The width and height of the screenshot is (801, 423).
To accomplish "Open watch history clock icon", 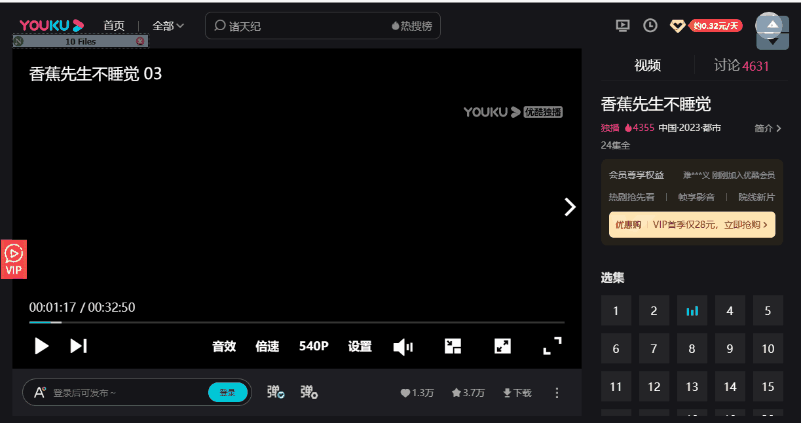I will click(650, 26).
